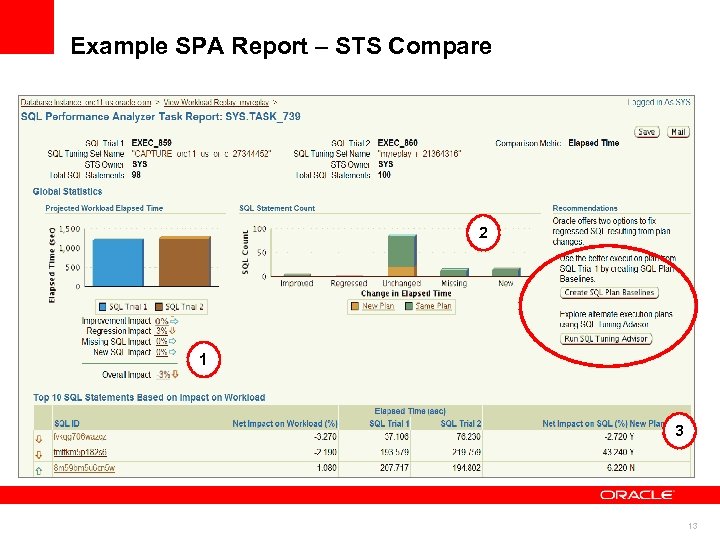
Task: Open Improvement Impact 0% link
Action: 162,321
